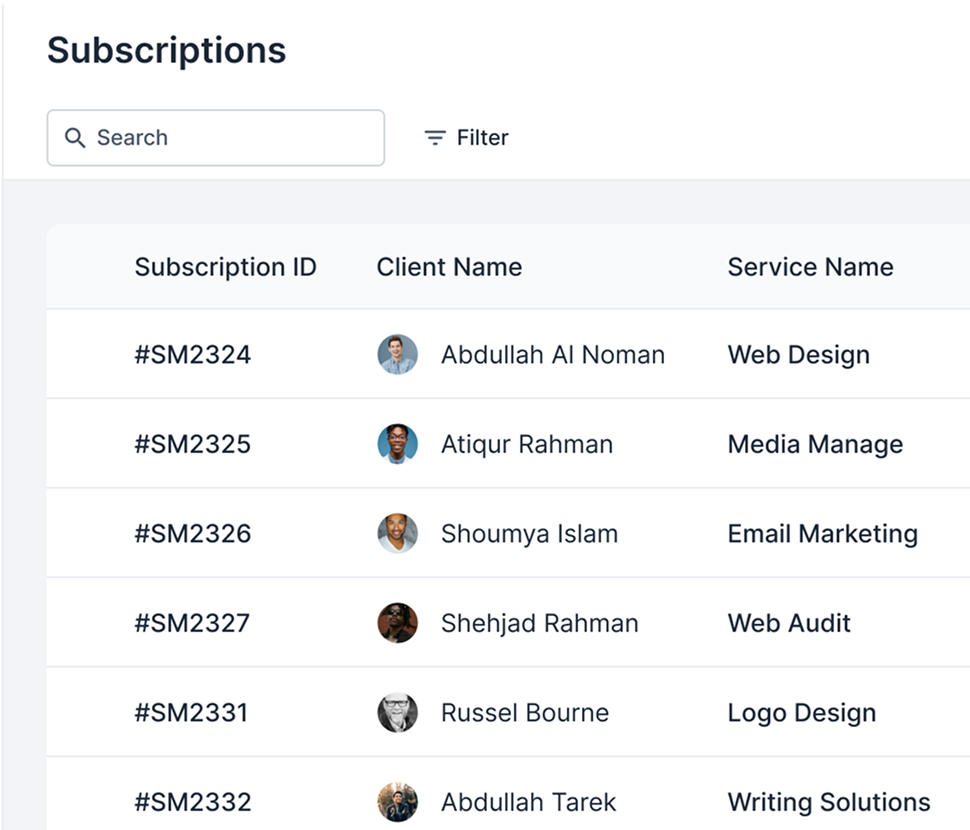Select the Writing Solutions service cell

[x=829, y=802]
